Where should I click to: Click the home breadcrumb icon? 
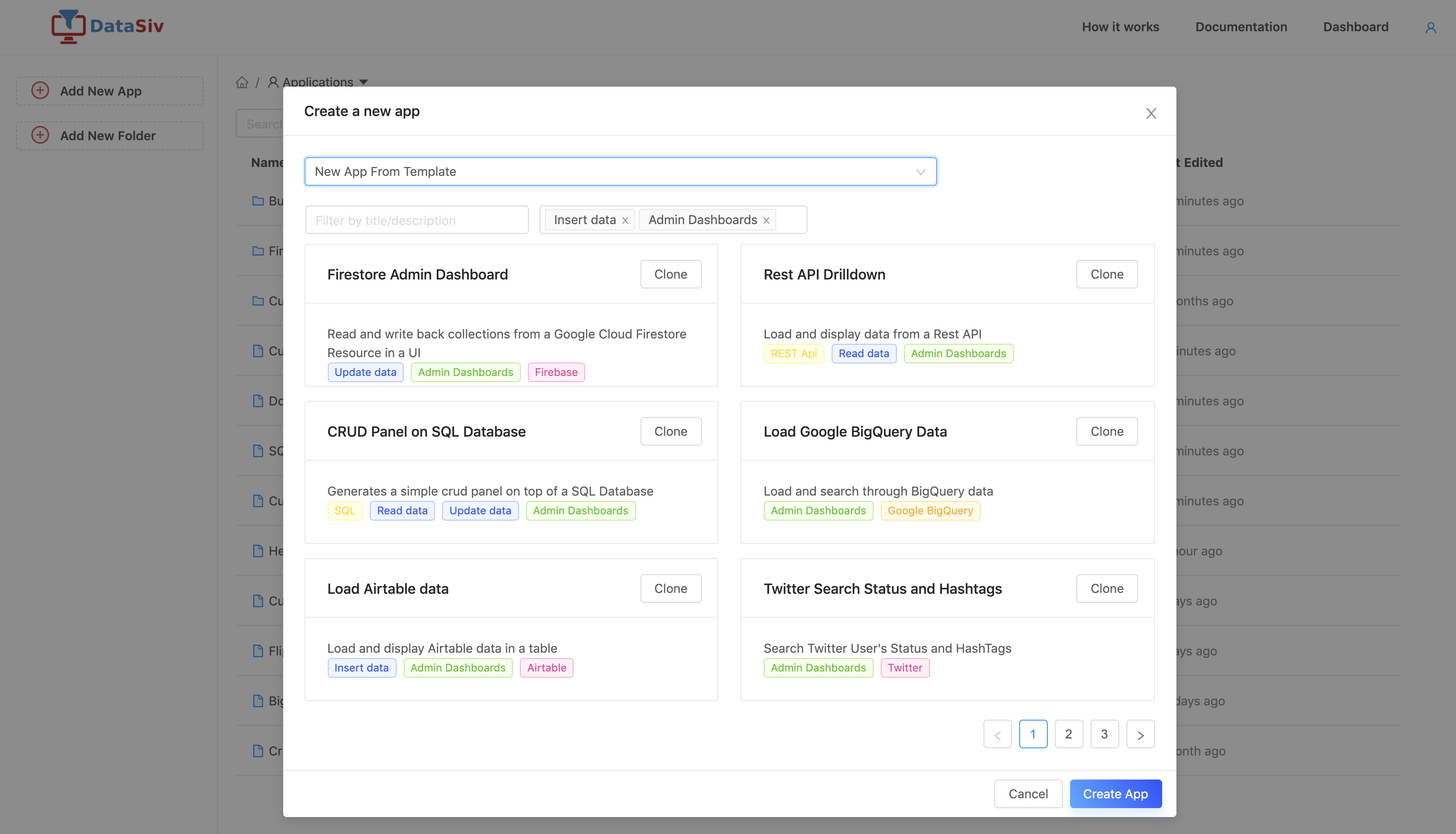point(242,83)
